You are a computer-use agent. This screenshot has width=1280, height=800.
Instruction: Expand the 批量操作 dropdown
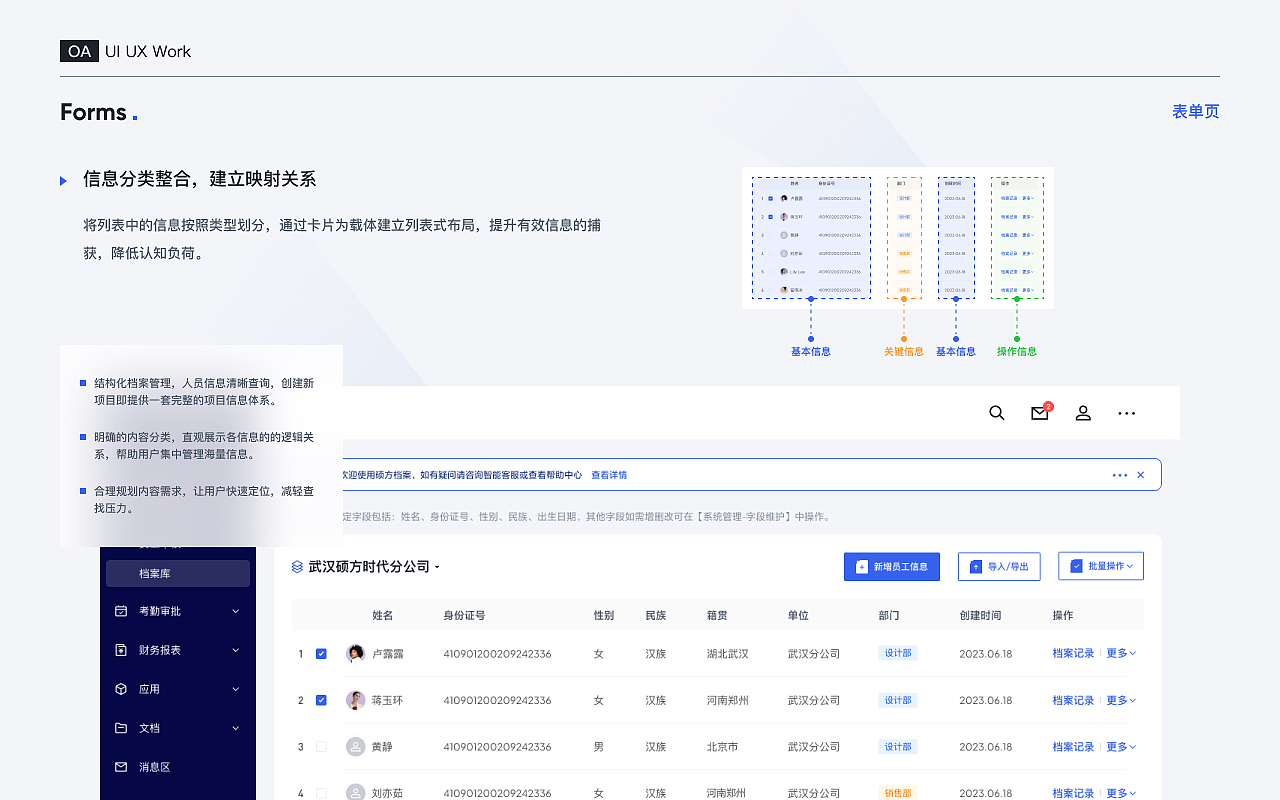1100,565
